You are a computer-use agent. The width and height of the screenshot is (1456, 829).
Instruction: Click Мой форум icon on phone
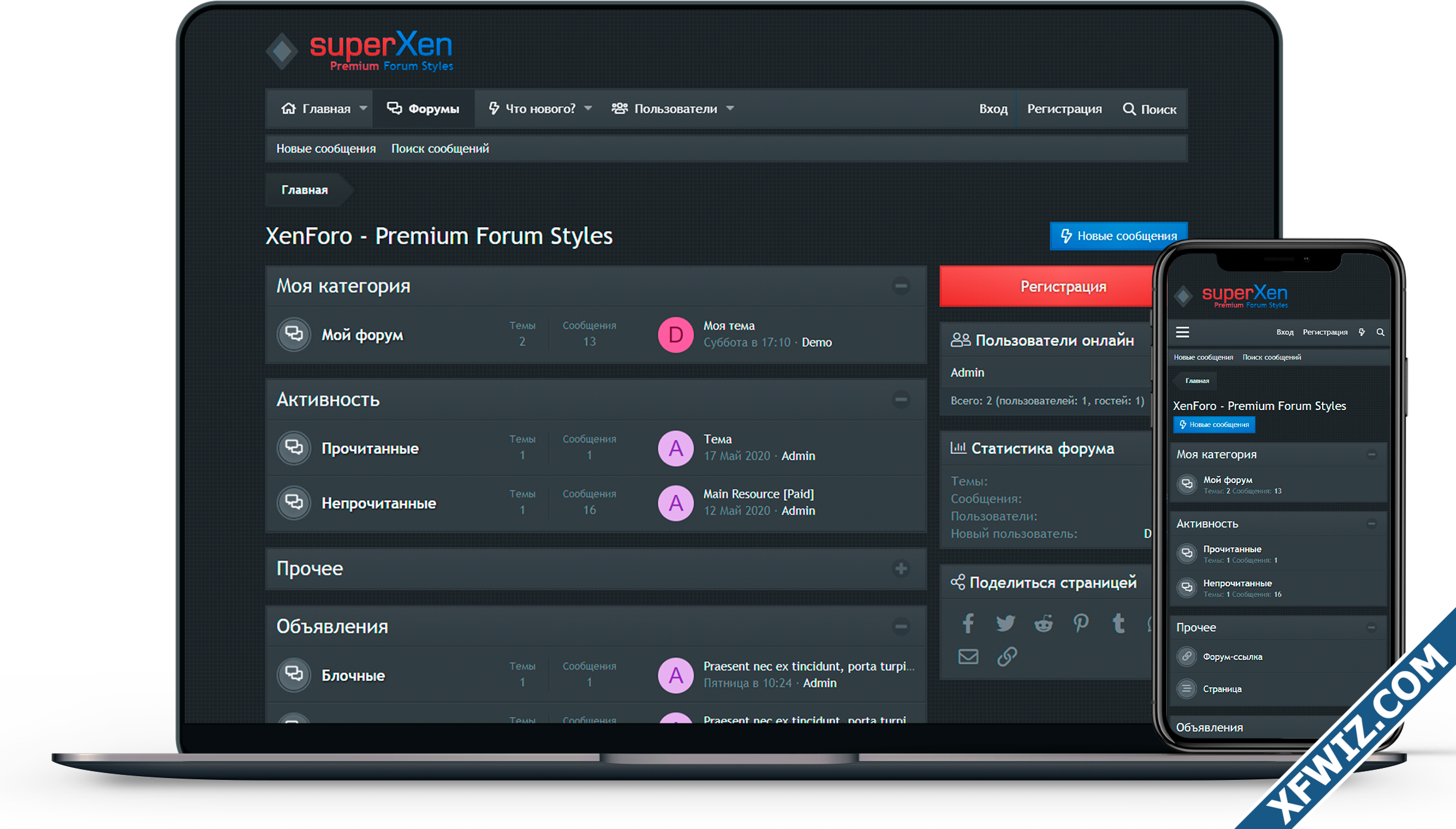point(1186,484)
